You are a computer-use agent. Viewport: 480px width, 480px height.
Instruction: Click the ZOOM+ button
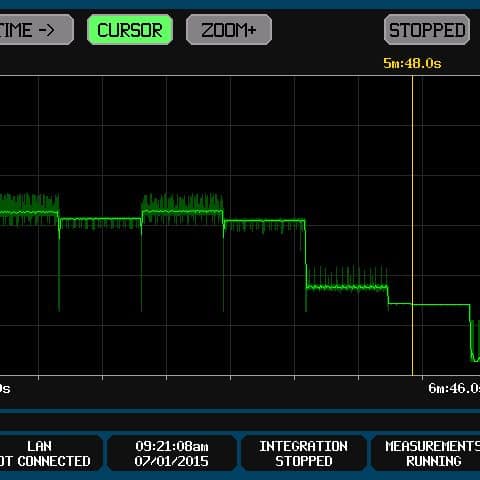tap(229, 30)
